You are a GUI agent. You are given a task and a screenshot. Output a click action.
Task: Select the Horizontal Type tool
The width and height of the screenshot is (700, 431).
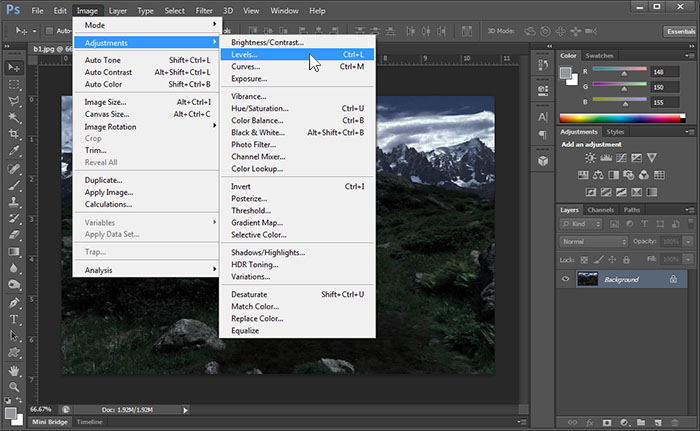pyautogui.click(x=14, y=320)
